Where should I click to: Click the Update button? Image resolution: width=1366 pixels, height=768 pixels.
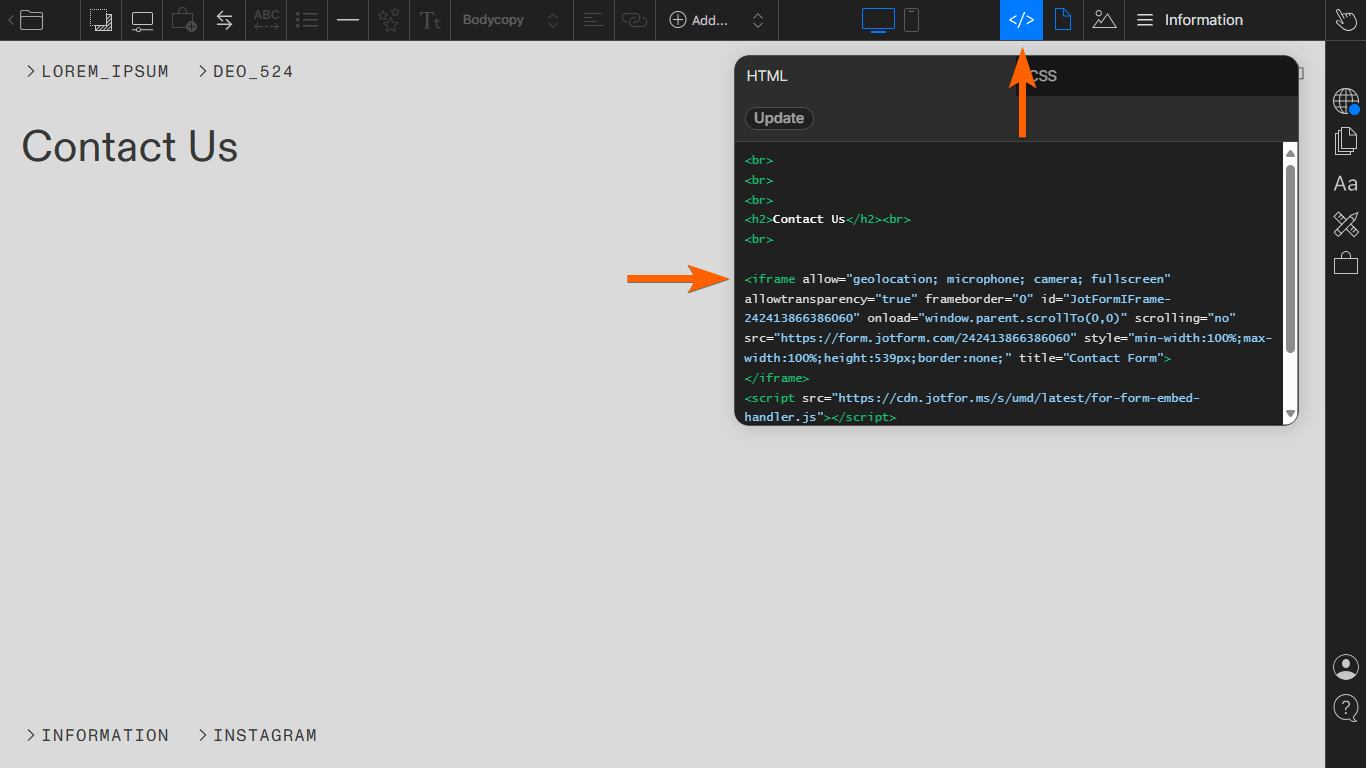779,118
